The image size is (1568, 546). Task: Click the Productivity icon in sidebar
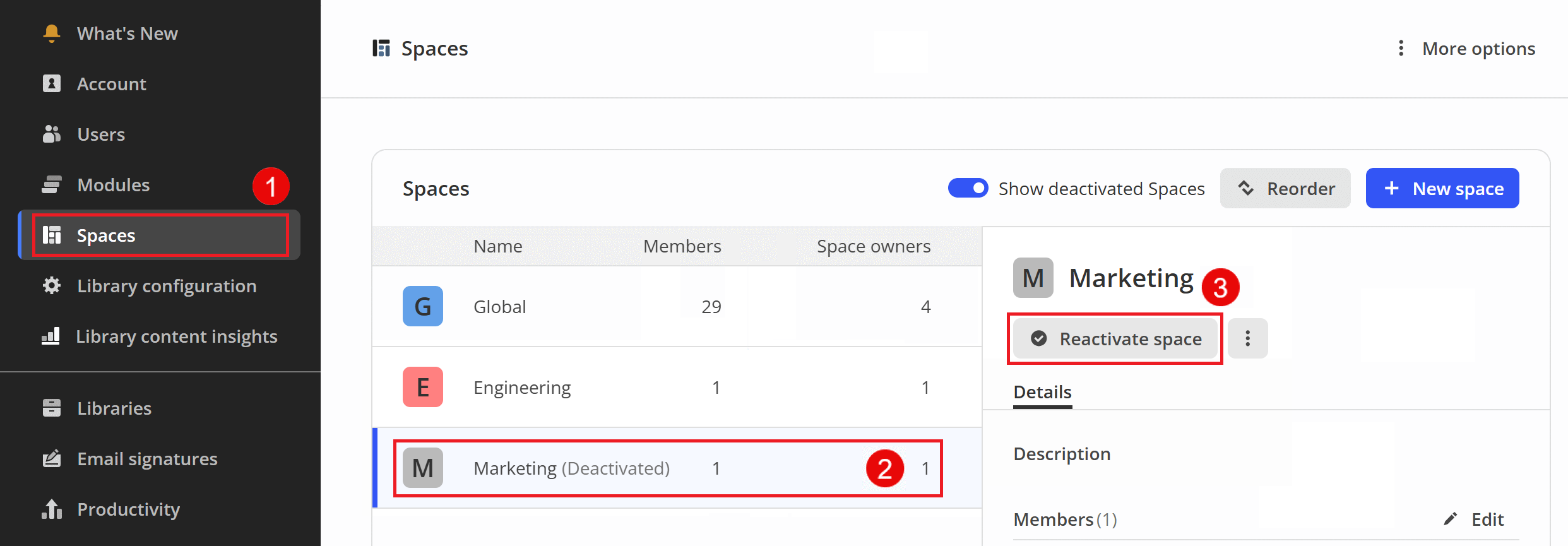coord(52,509)
